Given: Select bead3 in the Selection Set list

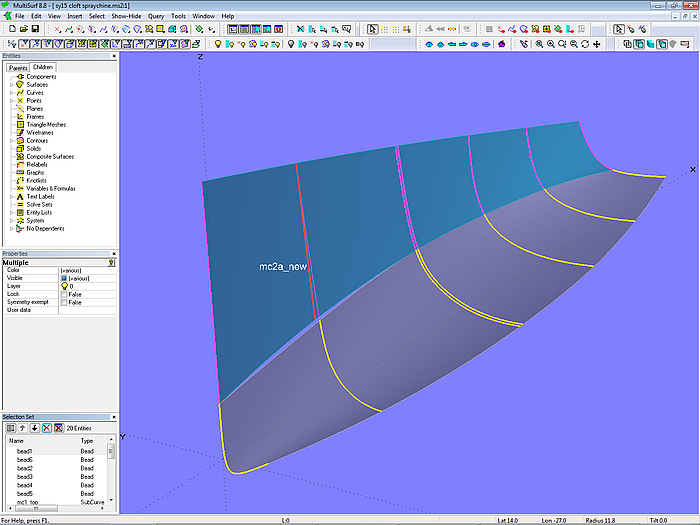Looking at the screenshot, I should tap(24, 477).
